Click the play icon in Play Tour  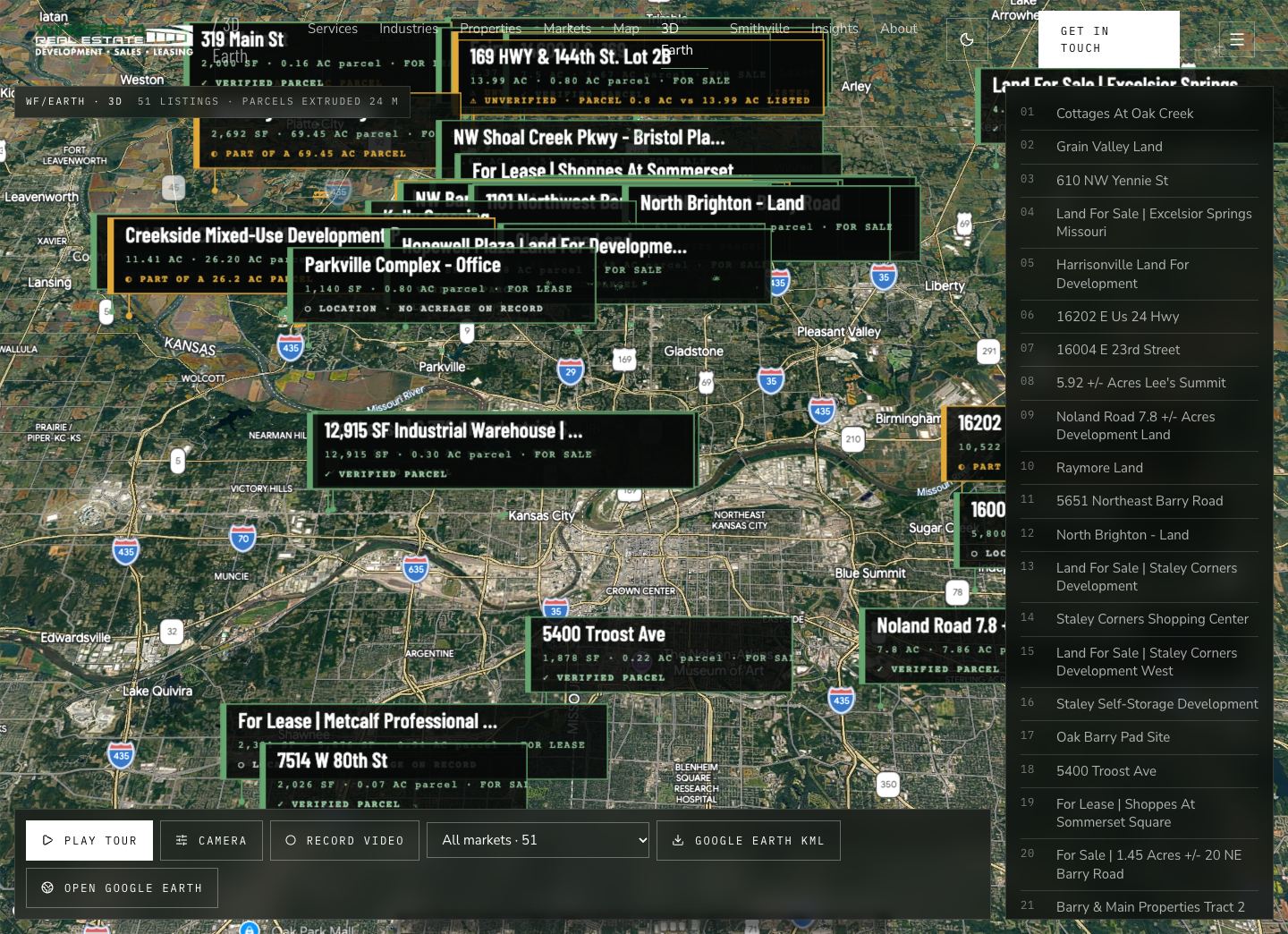(x=48, y=840)
